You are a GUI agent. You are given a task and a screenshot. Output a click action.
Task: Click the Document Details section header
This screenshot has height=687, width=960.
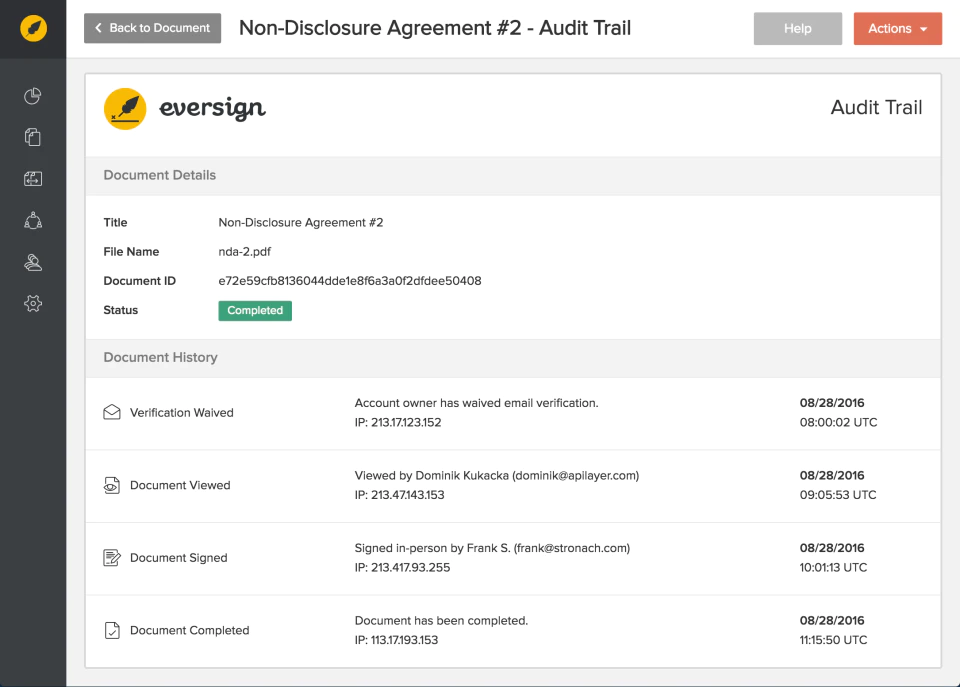[160, 175]
